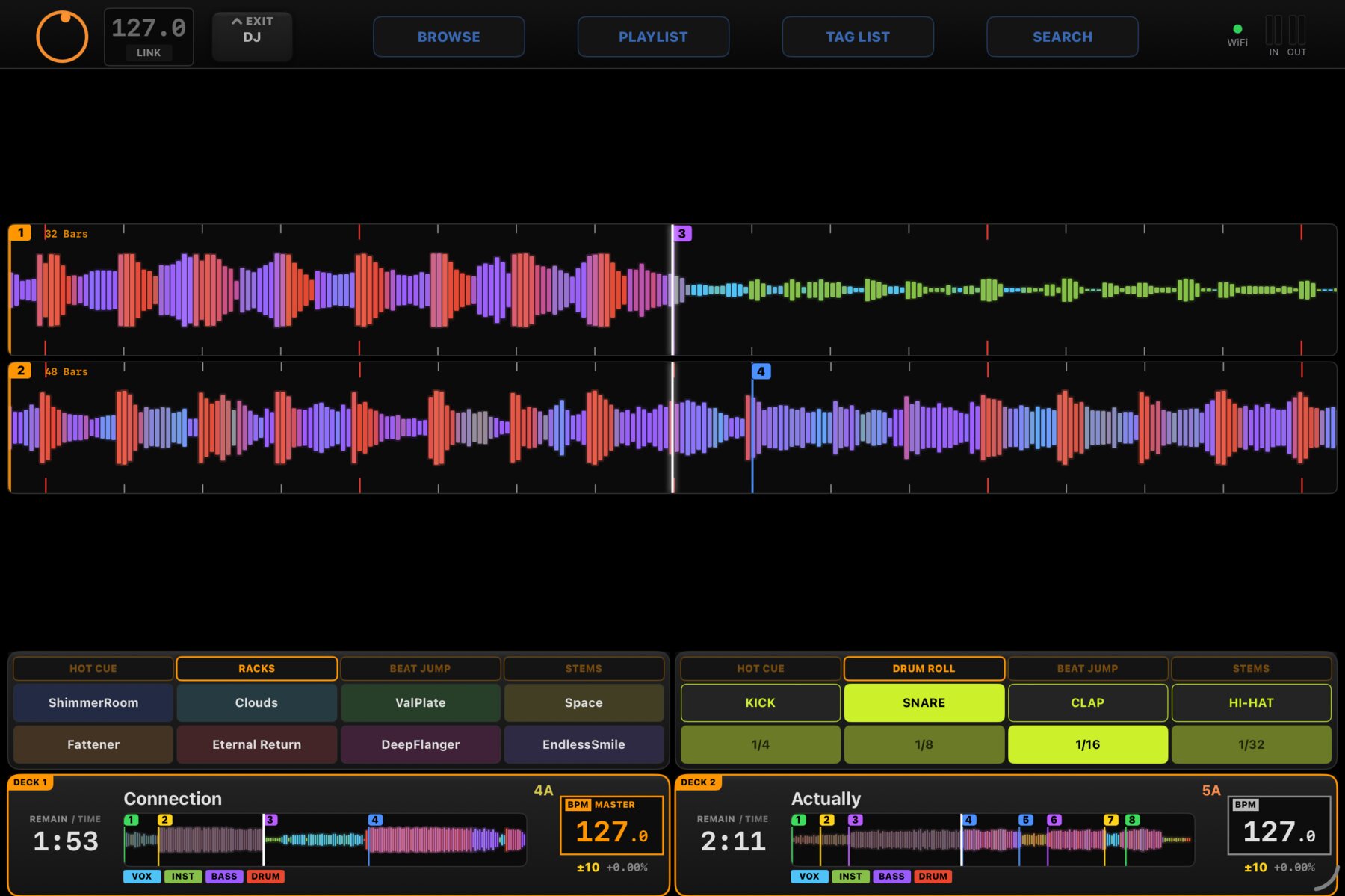This screenshot has width=1345, height=896.
Task: Jump to hot cue 3 marker on waveform
Action: point(682,233)
